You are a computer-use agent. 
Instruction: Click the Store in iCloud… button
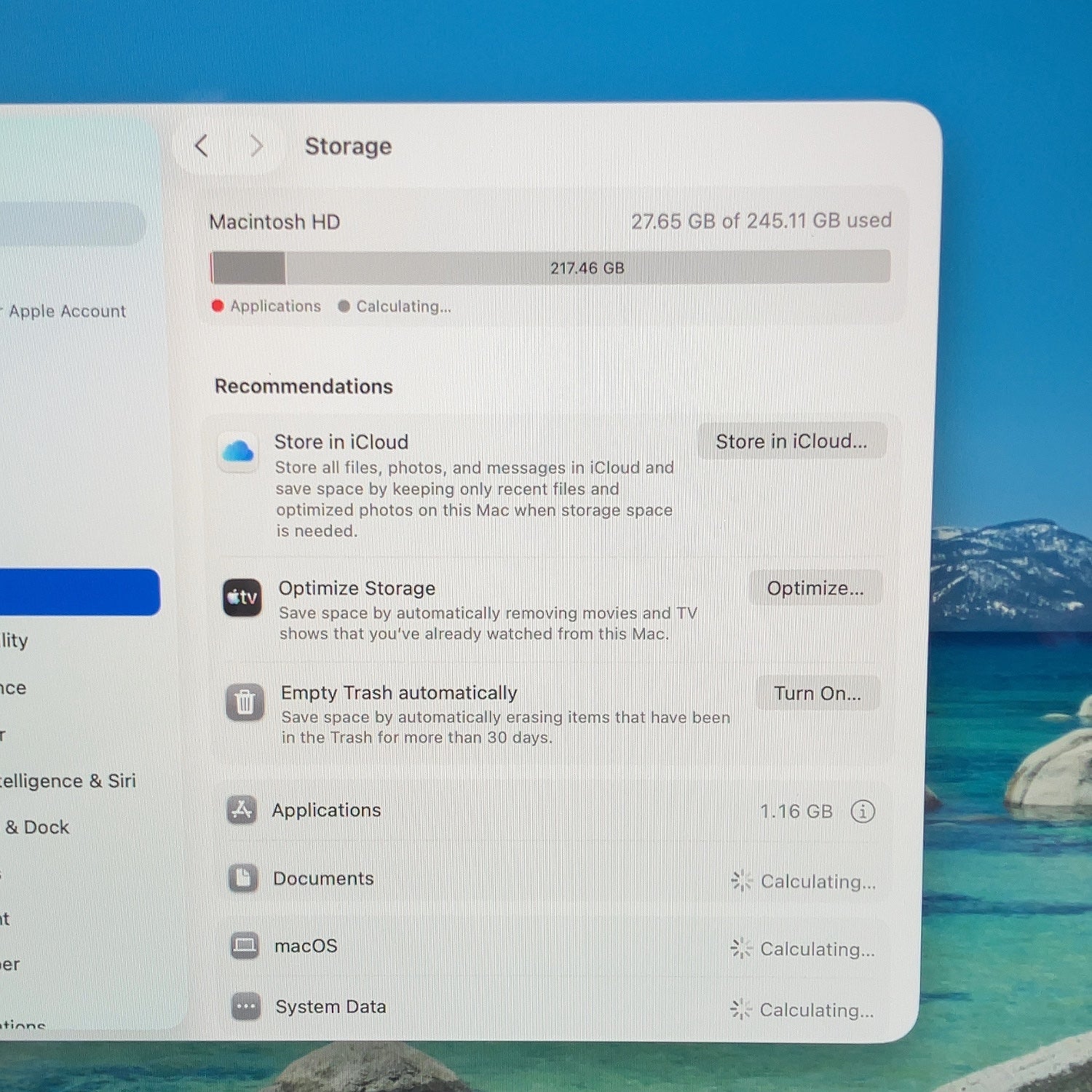[792, 441]
